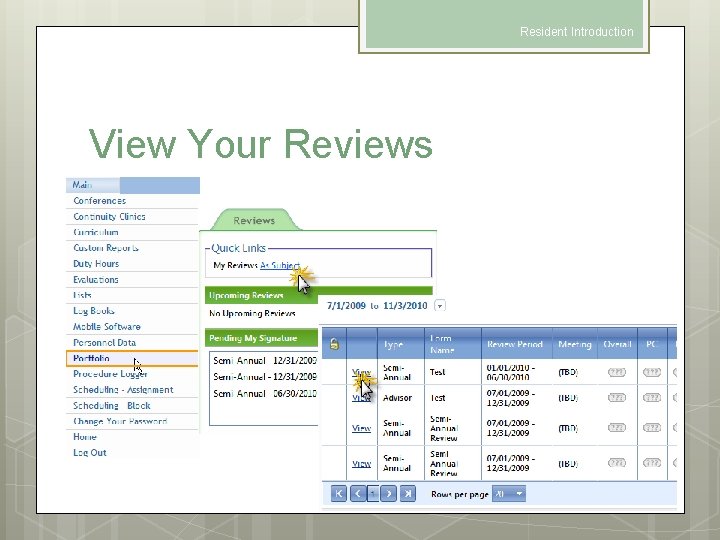Open Scheduling - Assignment menu item
The width and height of the screenshot is (720, 540).
click(x=124, y=389)
